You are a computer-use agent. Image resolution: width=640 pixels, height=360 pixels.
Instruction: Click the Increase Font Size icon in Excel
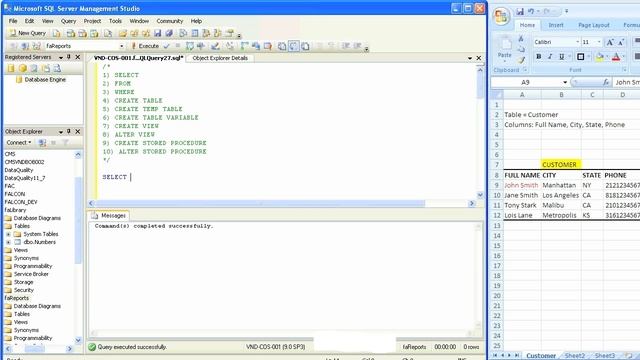pyautogui.click(x=610, y=42)
